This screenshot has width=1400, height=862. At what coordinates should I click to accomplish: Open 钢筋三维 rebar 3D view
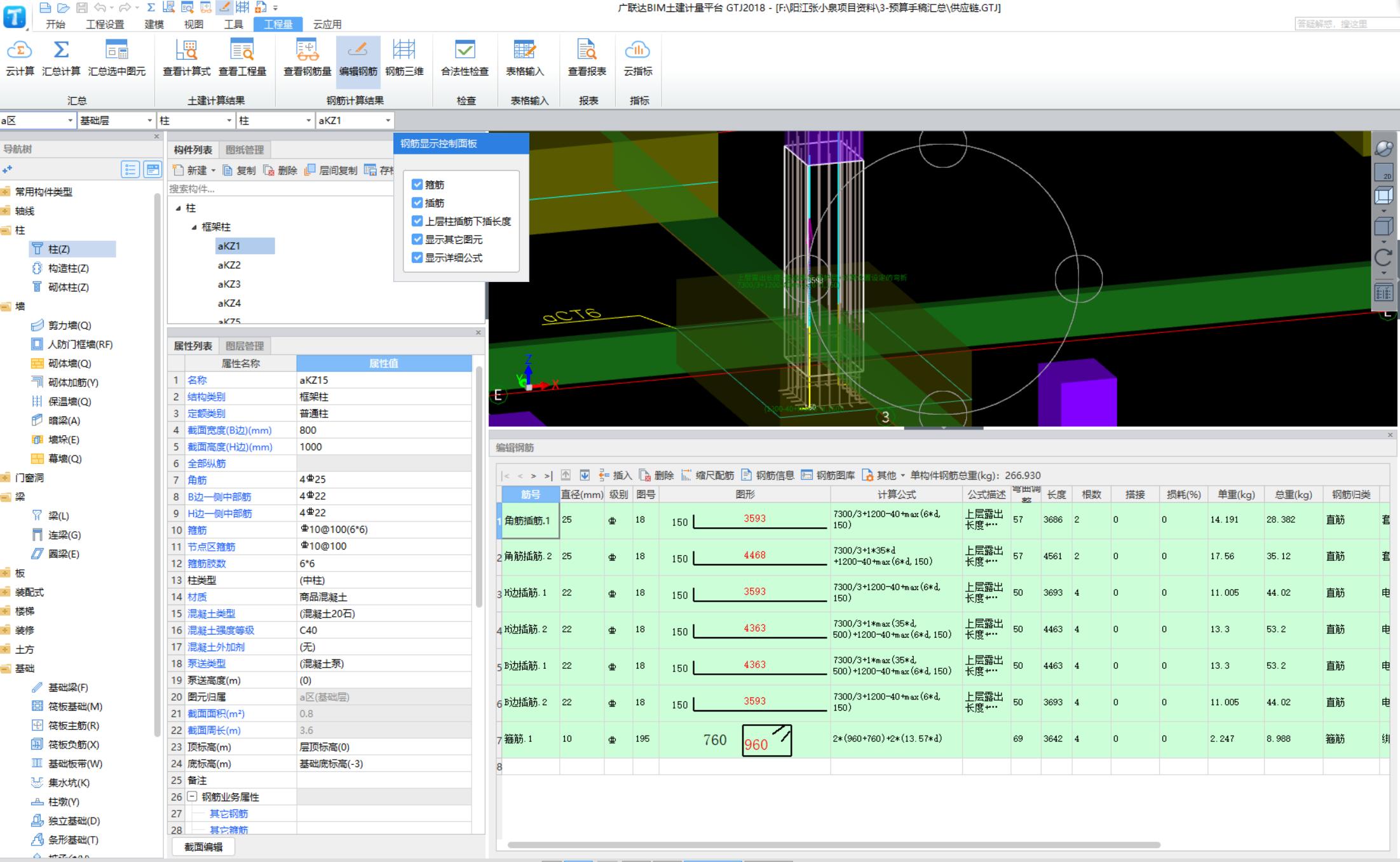[x=404, y=58]
